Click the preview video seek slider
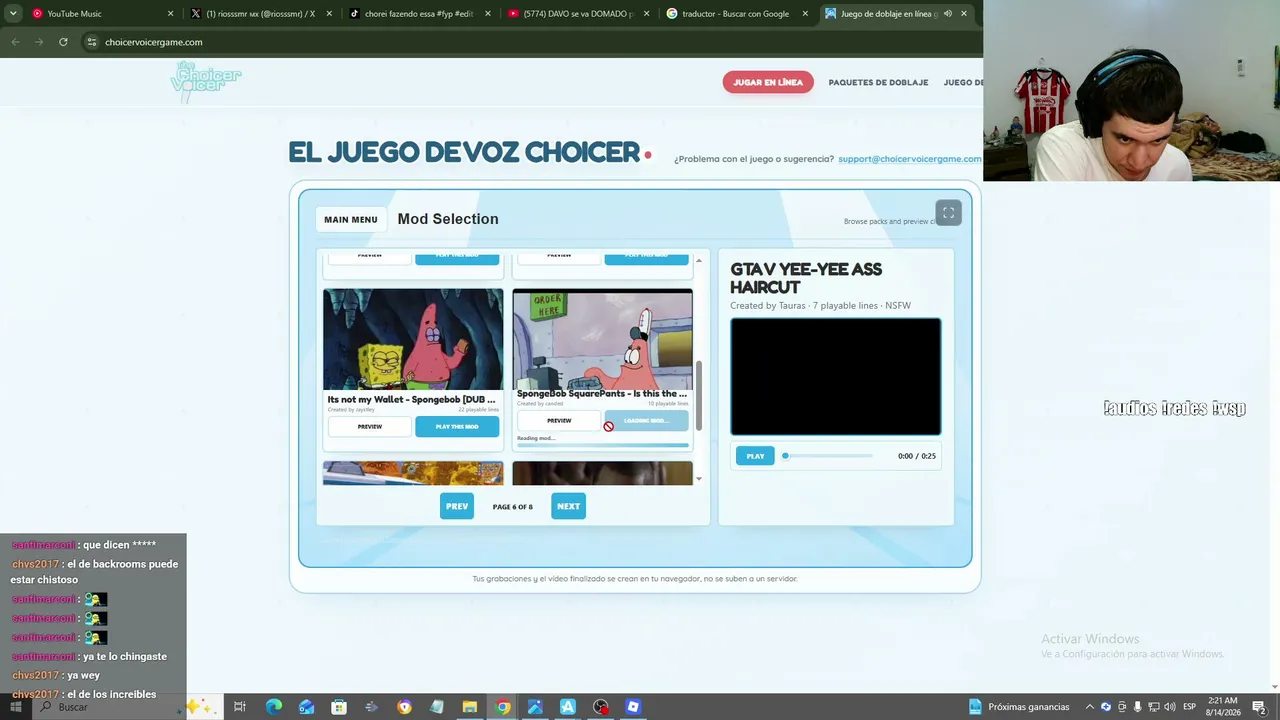This screenshot has height=720, width=1280. click(x=829, y=456)
